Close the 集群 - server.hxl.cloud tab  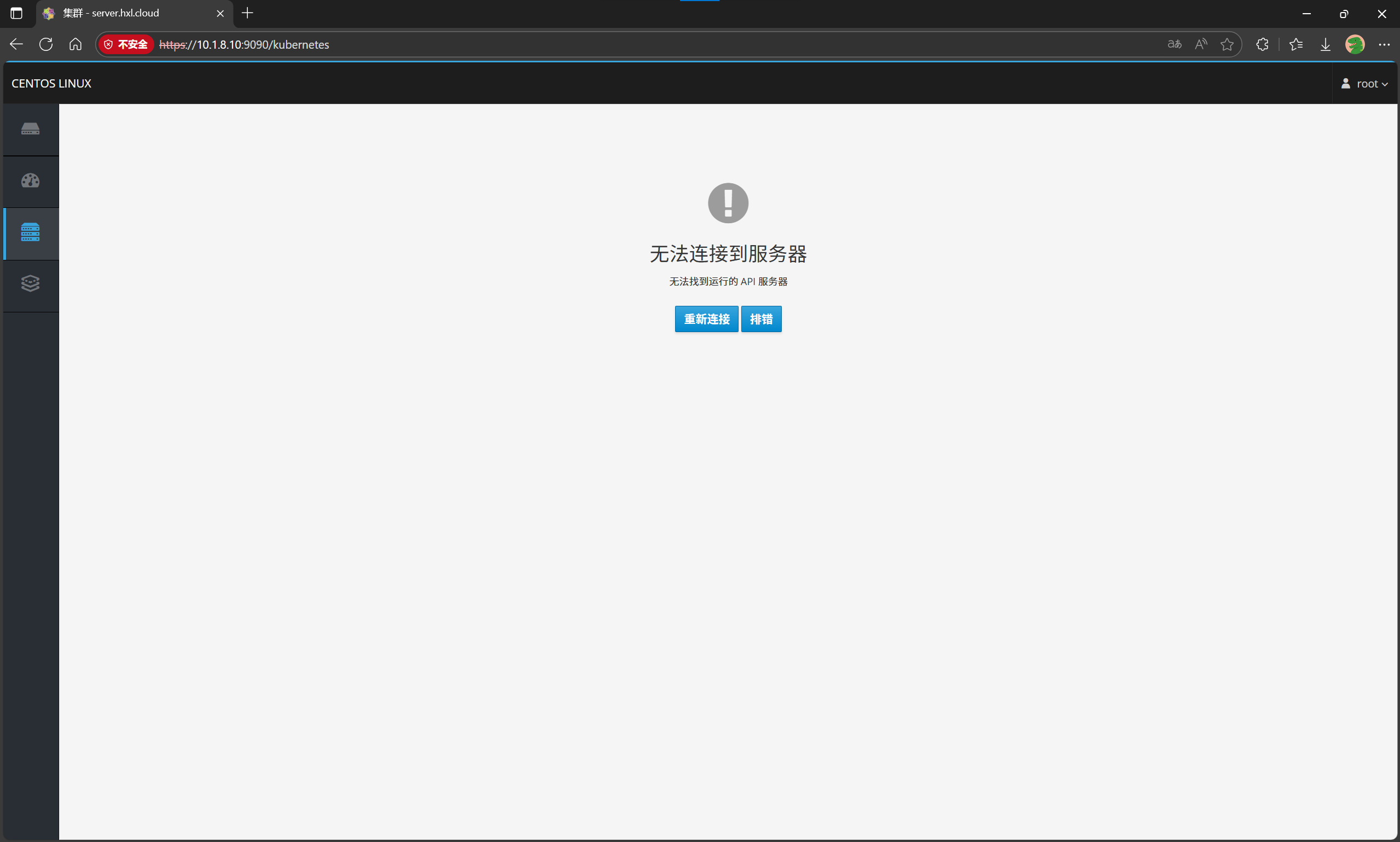coord(220,13)
